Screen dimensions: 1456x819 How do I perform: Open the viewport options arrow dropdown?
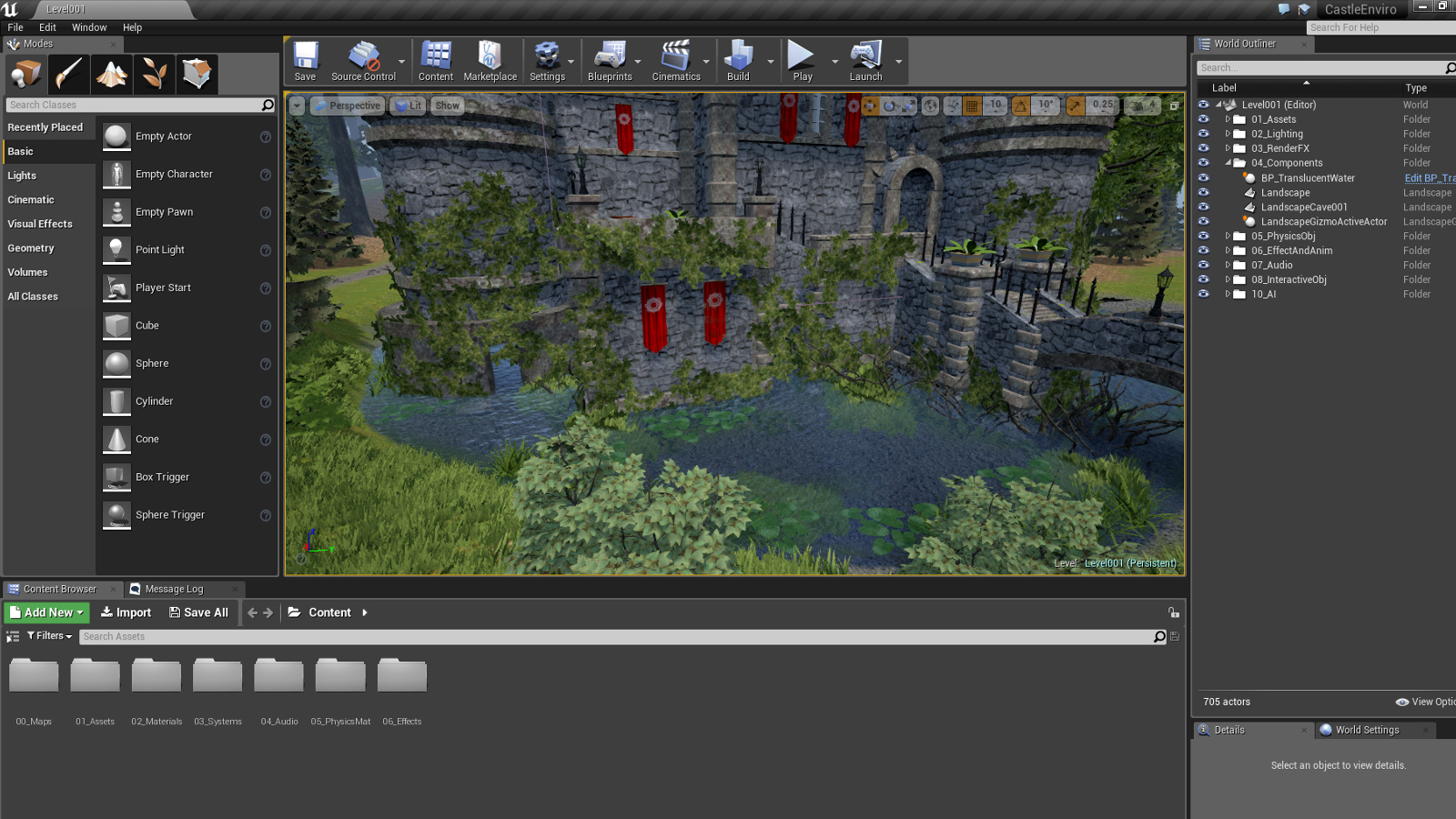point(297,106)
